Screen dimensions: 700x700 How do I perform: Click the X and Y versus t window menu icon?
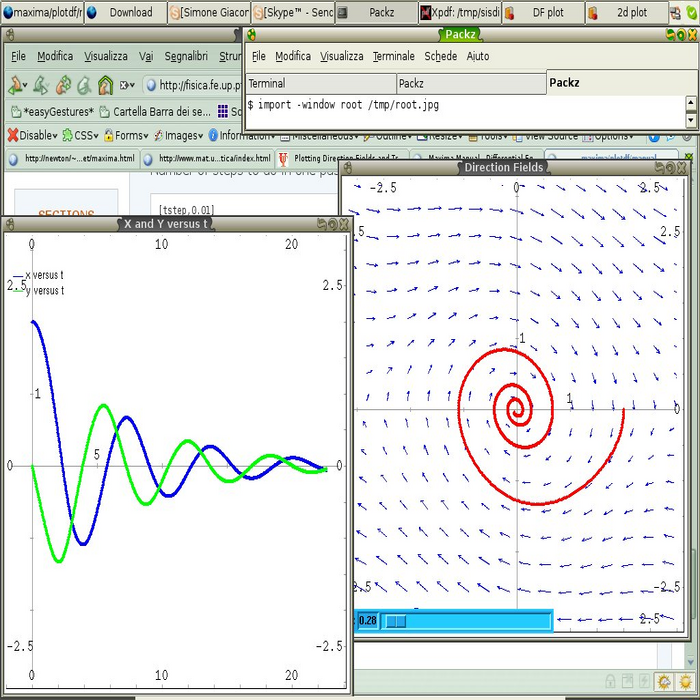(x=10, y=224)
